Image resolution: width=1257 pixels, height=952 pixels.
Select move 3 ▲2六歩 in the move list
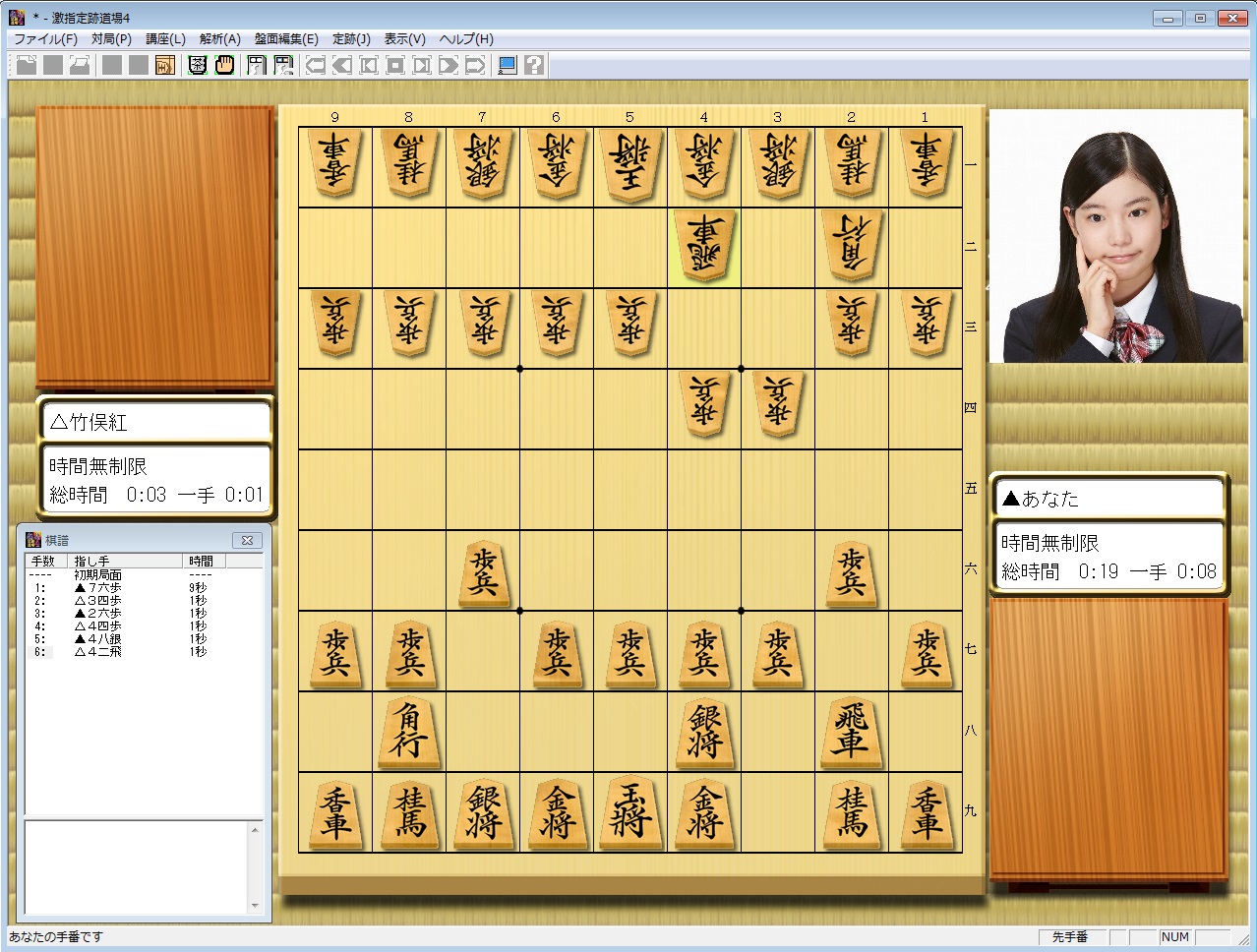(x=98, y=613)
